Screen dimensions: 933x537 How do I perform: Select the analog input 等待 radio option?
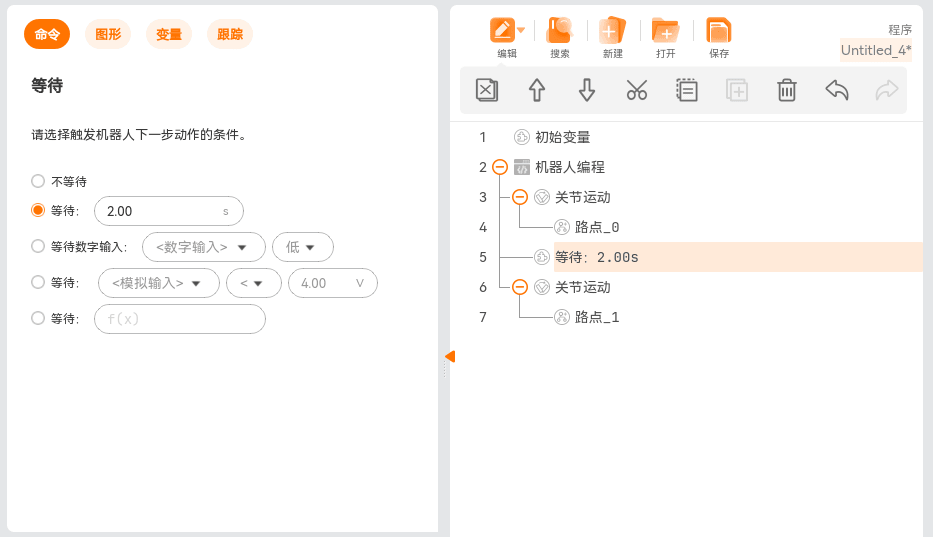[x=38, y=282]
